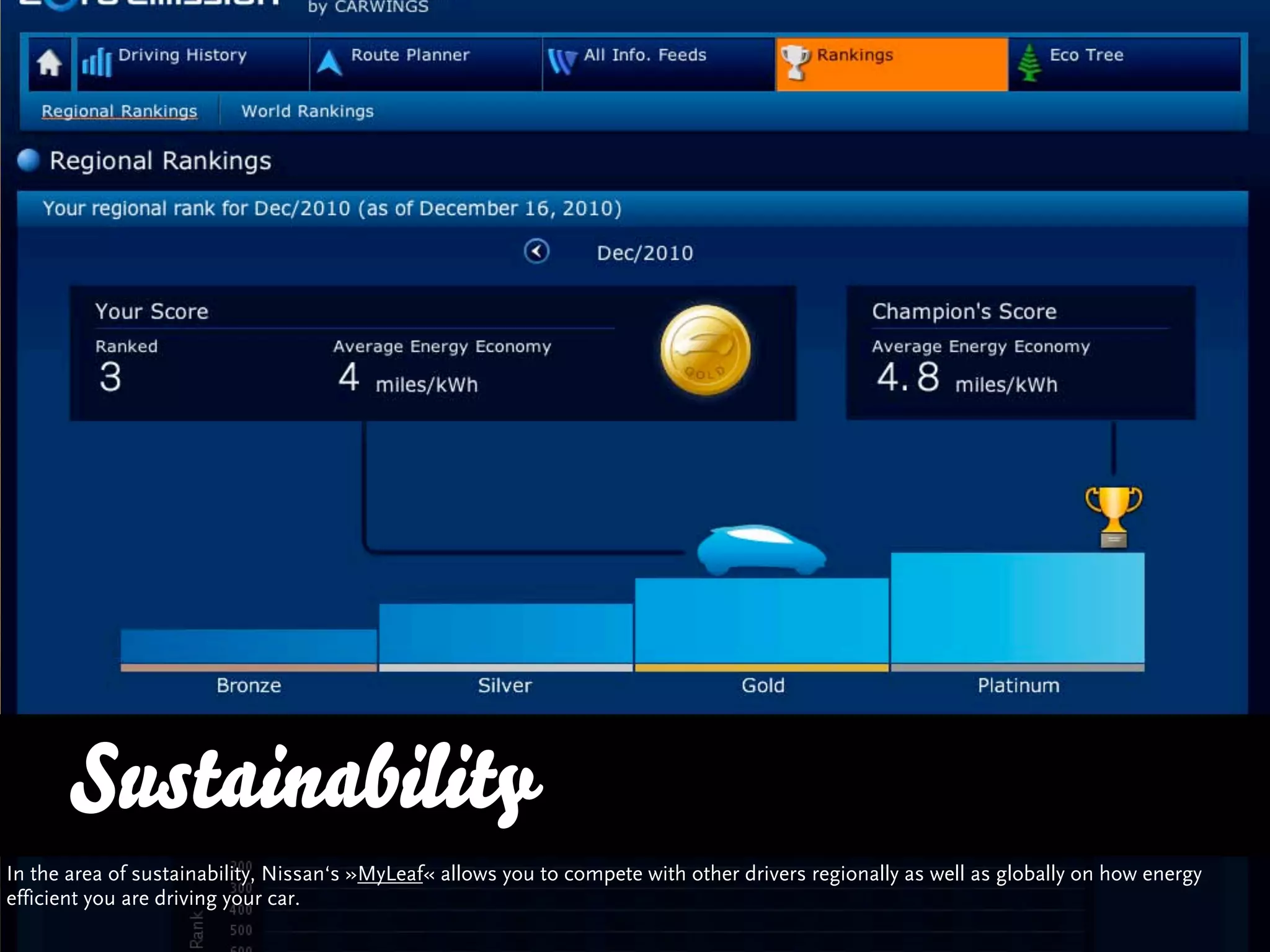The height and width of the screenshot is (952, 1270).
Task: Open the Route Planner tab
Action: (425, 64)
